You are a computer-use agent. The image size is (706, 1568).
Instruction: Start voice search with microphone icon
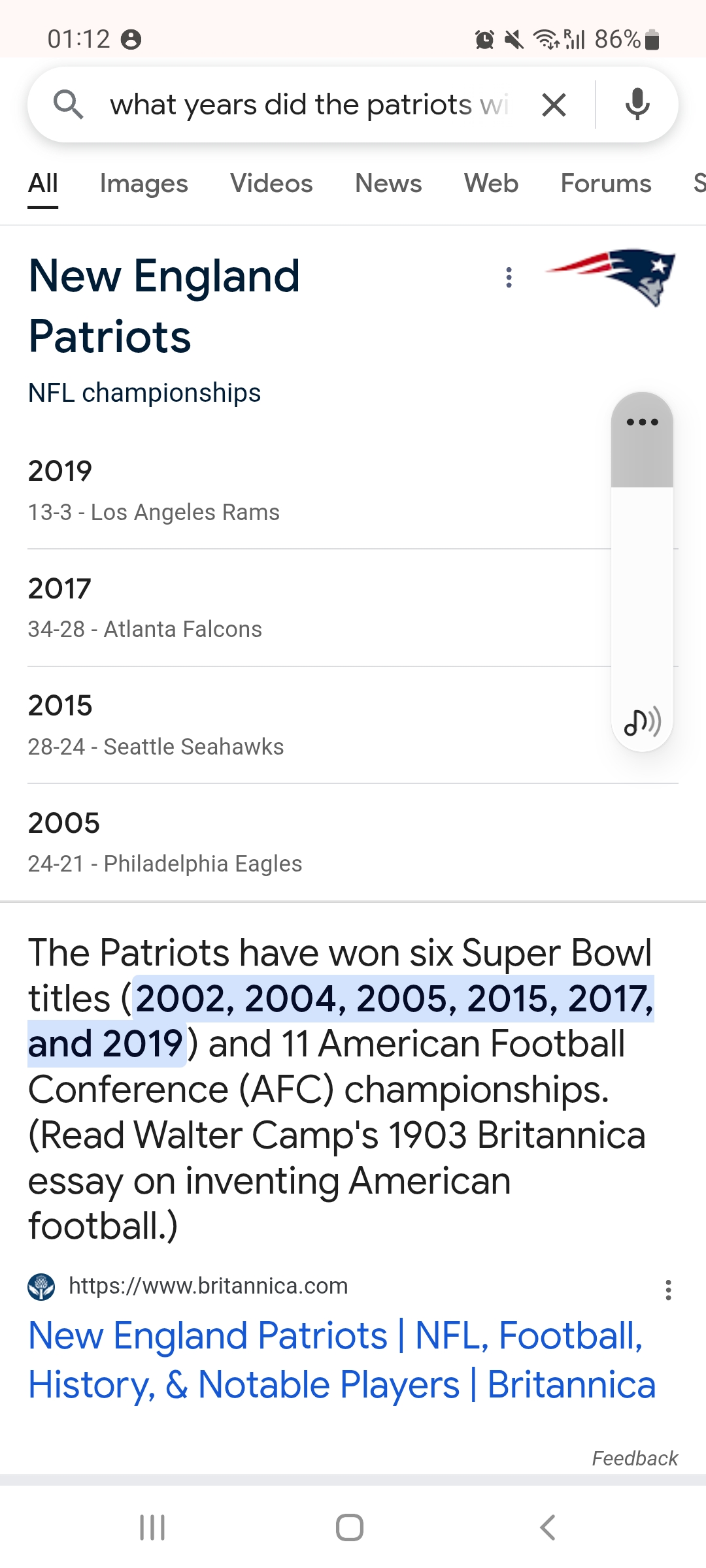coord(637,105)
